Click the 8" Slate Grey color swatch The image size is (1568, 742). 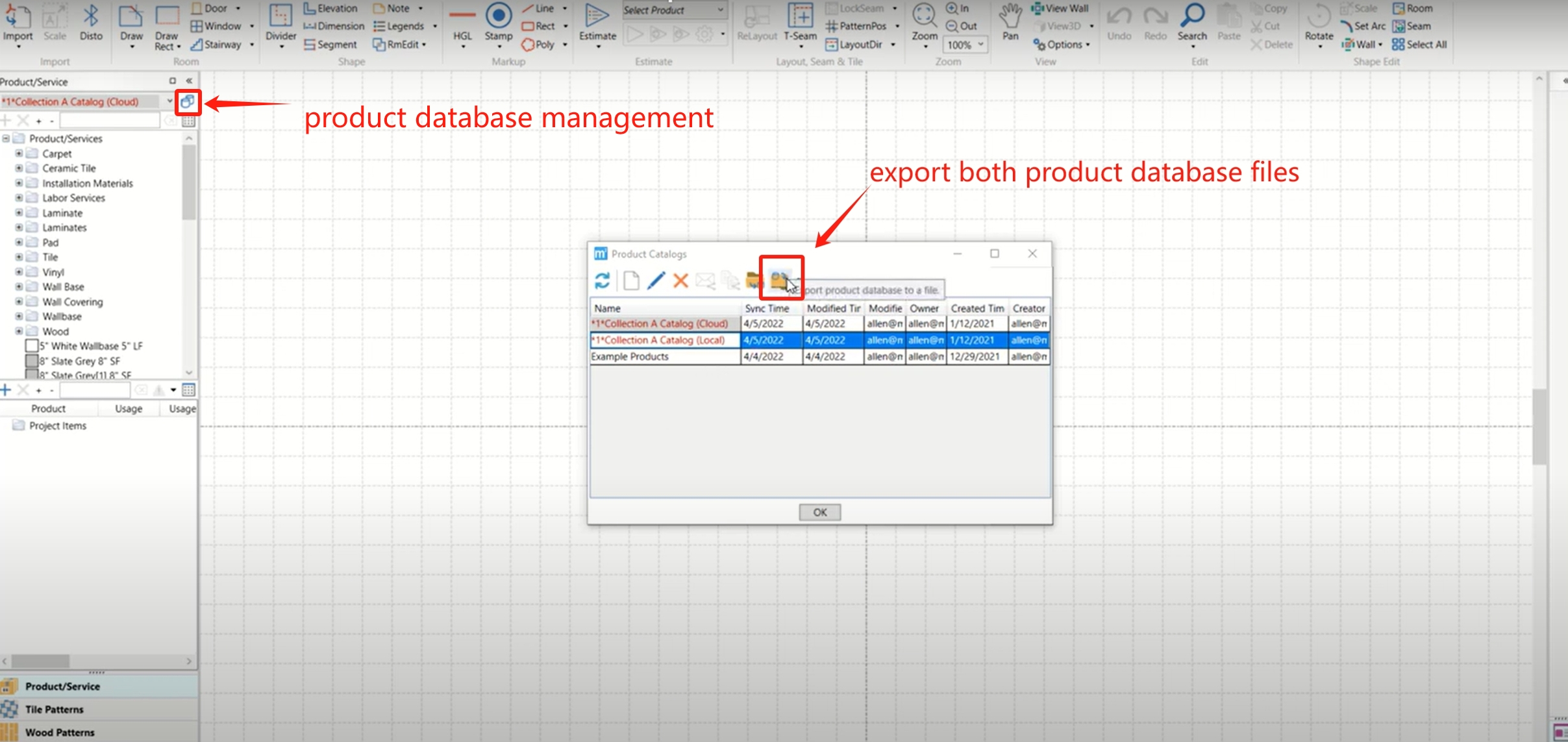pyautogui.click(x=31, y=361)
